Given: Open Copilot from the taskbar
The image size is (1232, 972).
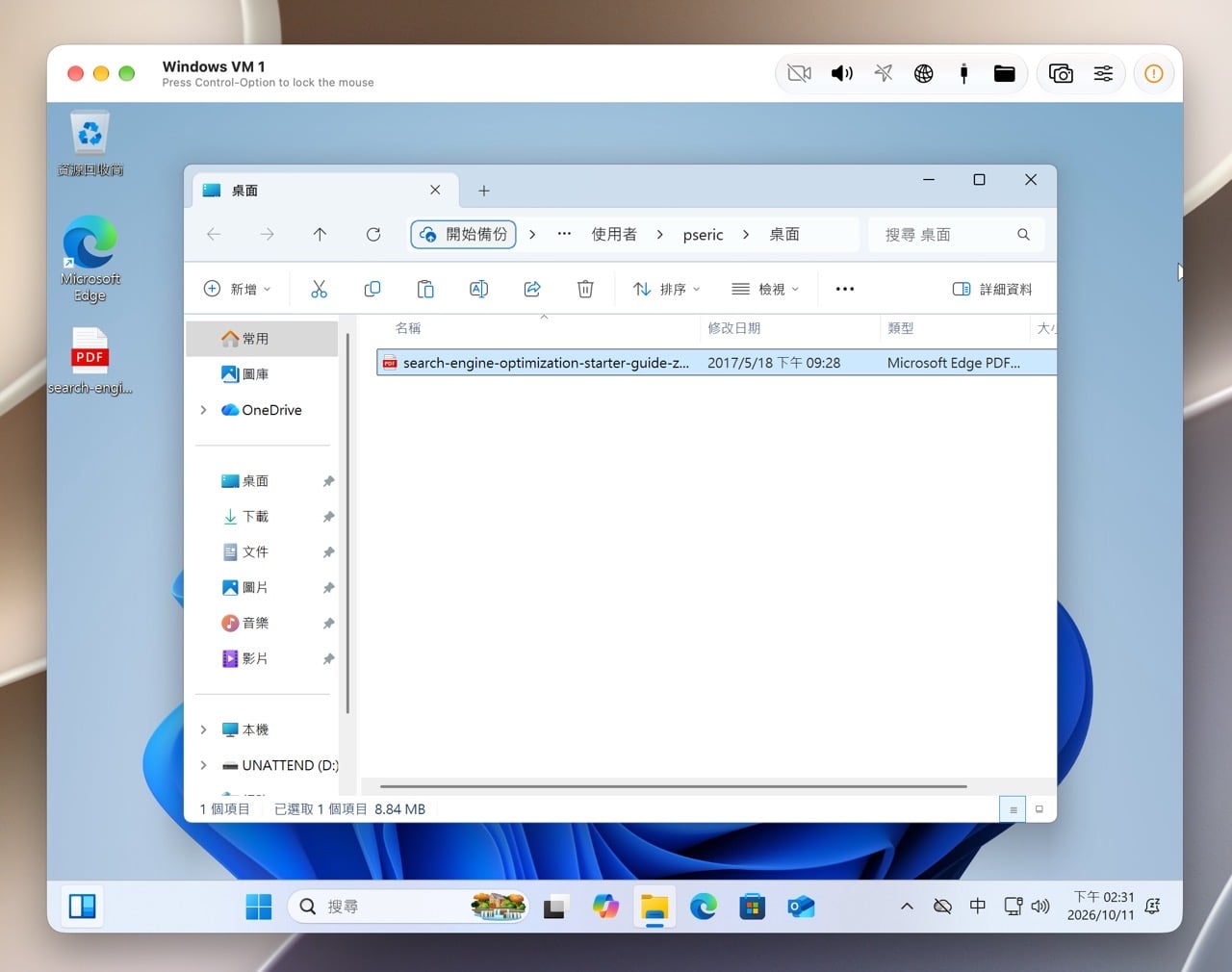Looking at the screenshot, I should click(605, 907).
